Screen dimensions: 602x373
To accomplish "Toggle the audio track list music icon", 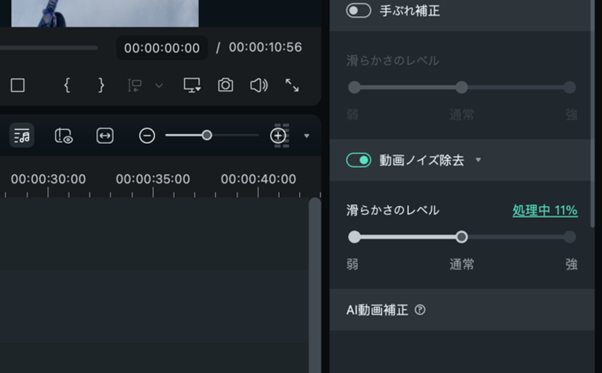I will (x=22, y=135).
